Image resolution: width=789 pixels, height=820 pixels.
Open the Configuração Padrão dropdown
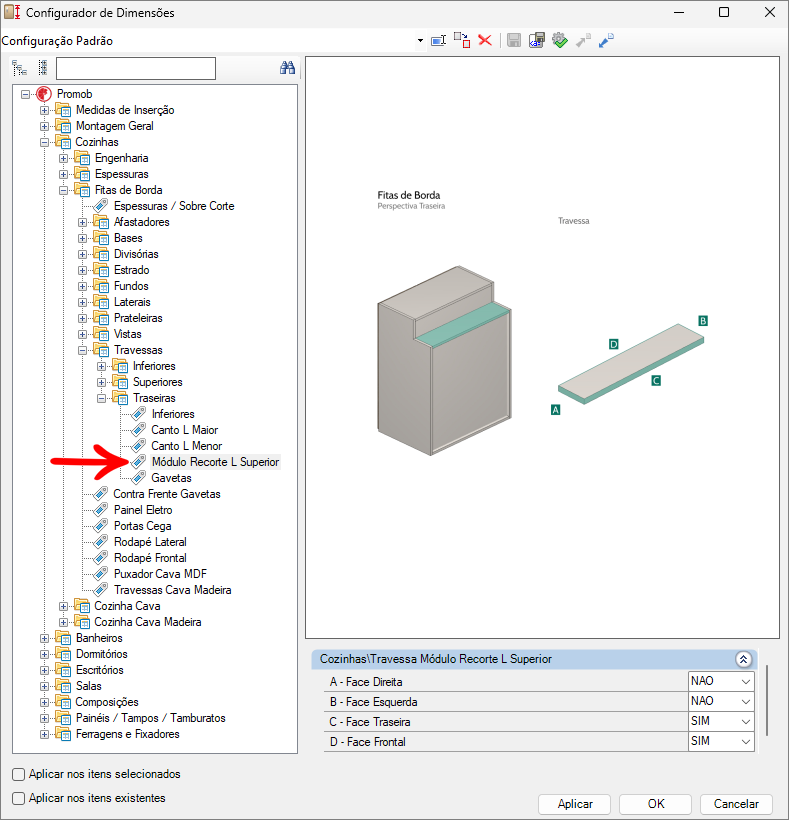[x=420, y=41]
